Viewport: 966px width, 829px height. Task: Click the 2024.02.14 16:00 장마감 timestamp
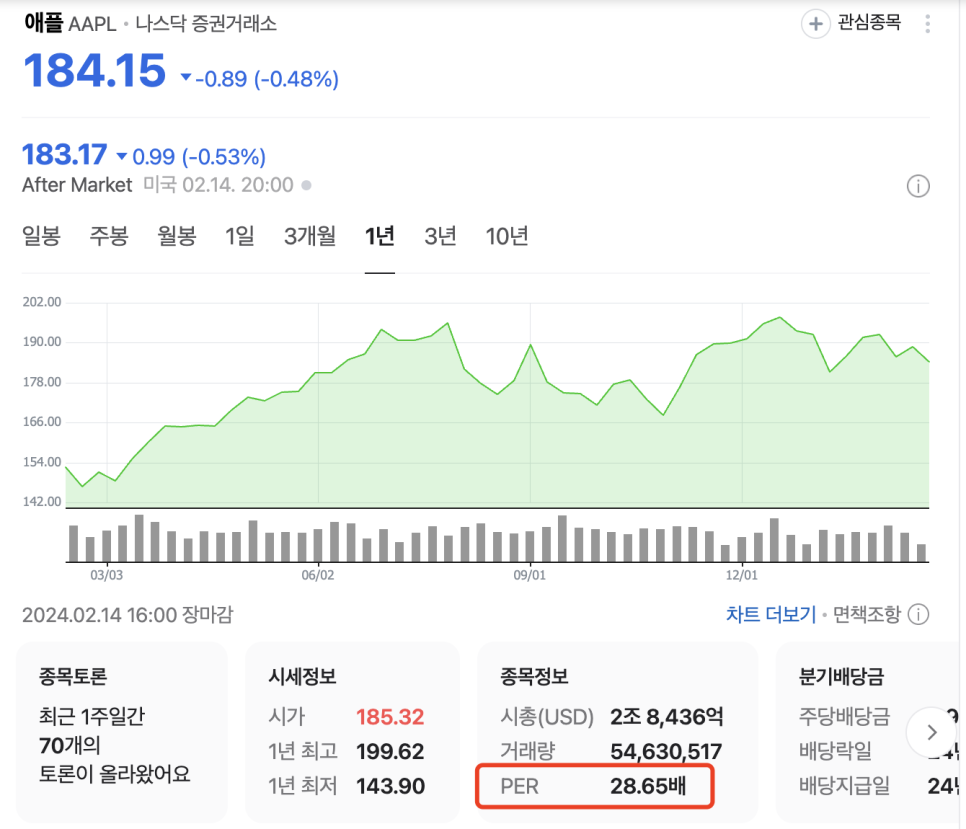click(128, 615)
